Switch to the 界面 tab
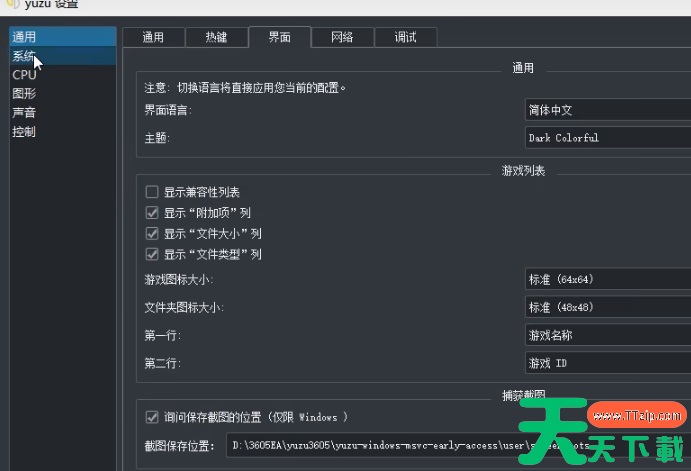This screenshot has width=691, height=471. [x=280, y=37]
